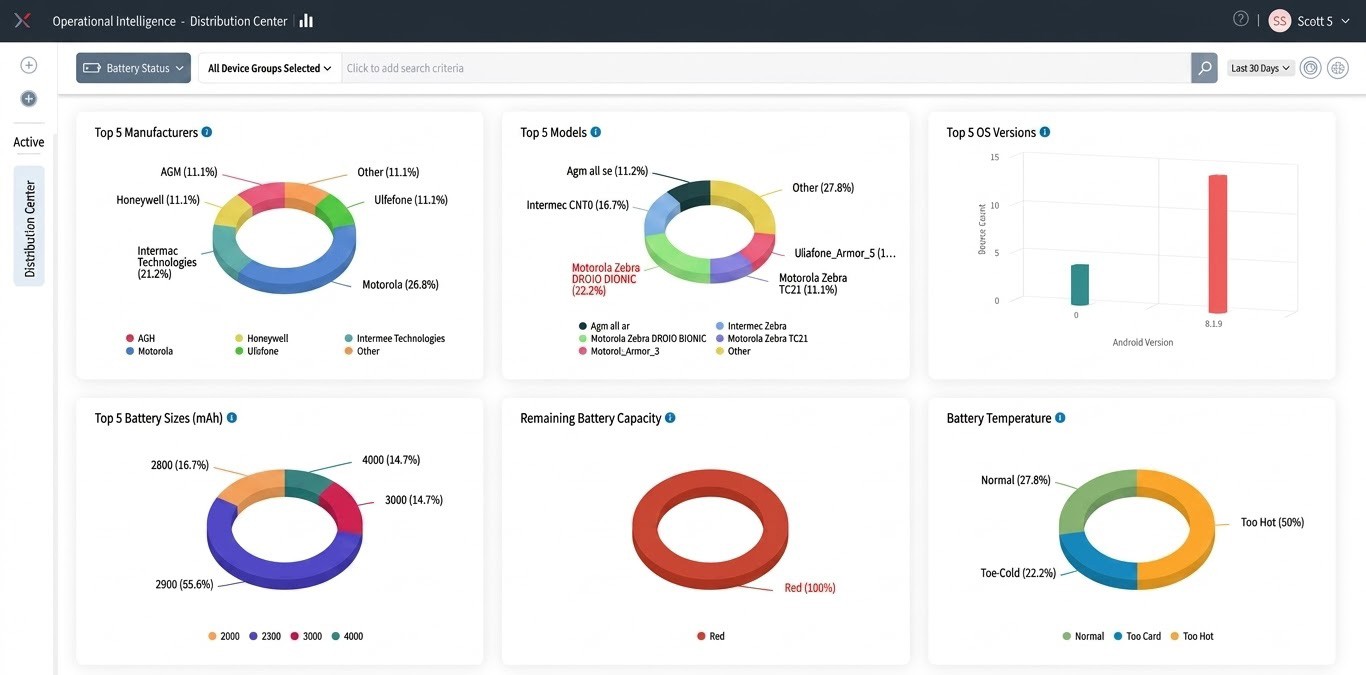Show info for Remaining Battery Capacity
Screen dimensions: 1366x675
coord(670,418)
